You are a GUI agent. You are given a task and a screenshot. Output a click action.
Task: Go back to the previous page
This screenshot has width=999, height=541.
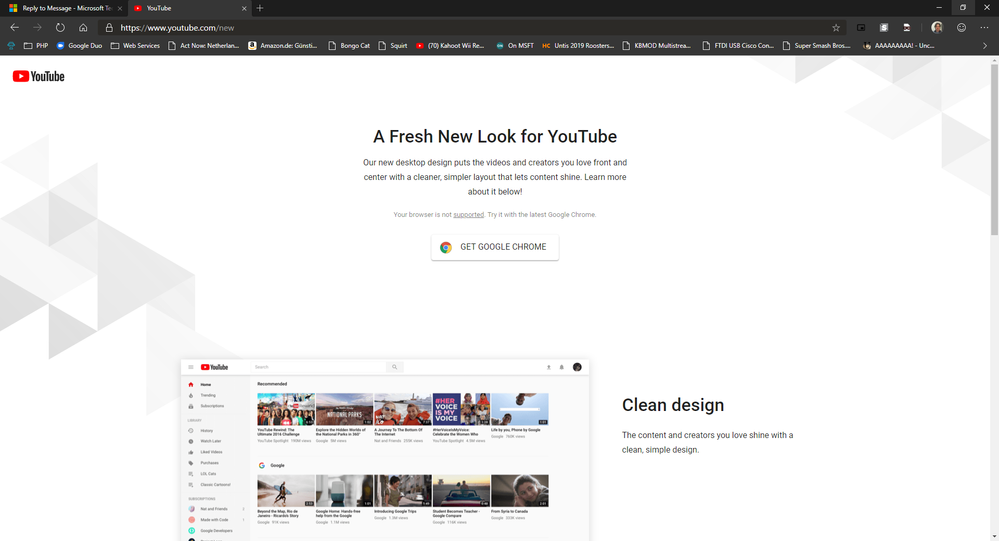pyautogui.click(x=14, y=27)
